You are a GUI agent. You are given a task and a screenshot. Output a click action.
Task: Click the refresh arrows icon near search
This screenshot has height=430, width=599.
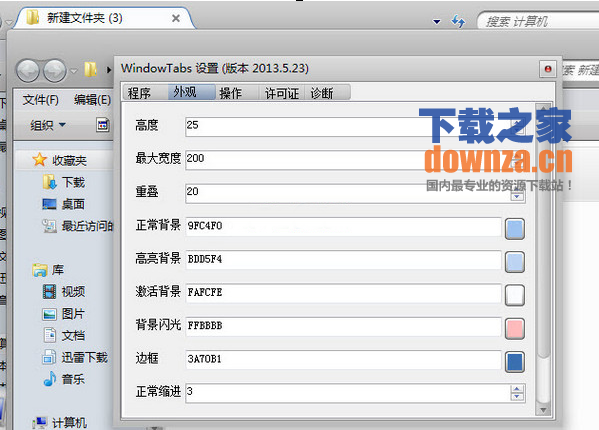pyautogui.click(x=458, y=21)
